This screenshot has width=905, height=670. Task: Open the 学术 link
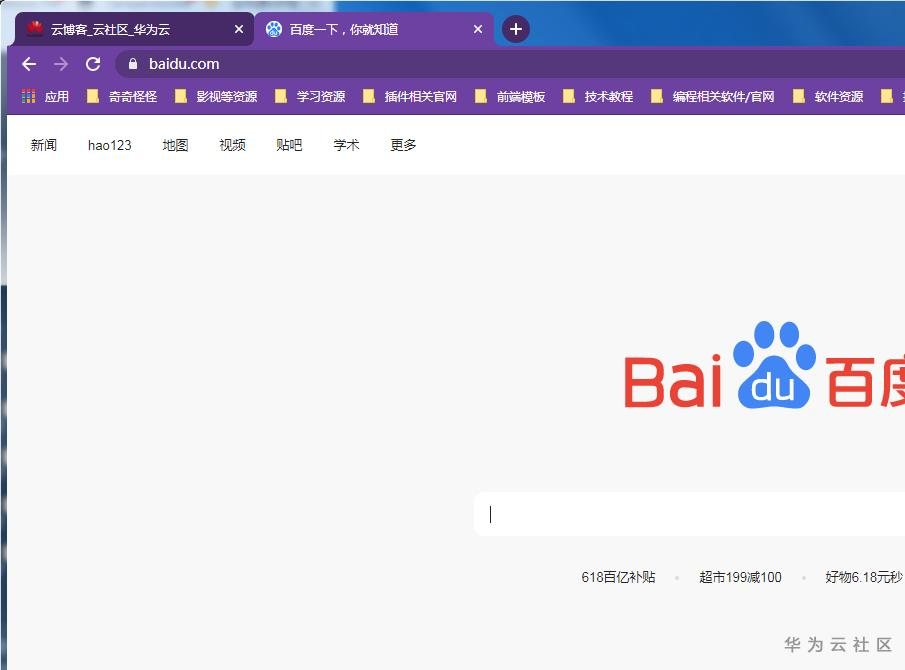pyautogui.click(x=346, y=145)
